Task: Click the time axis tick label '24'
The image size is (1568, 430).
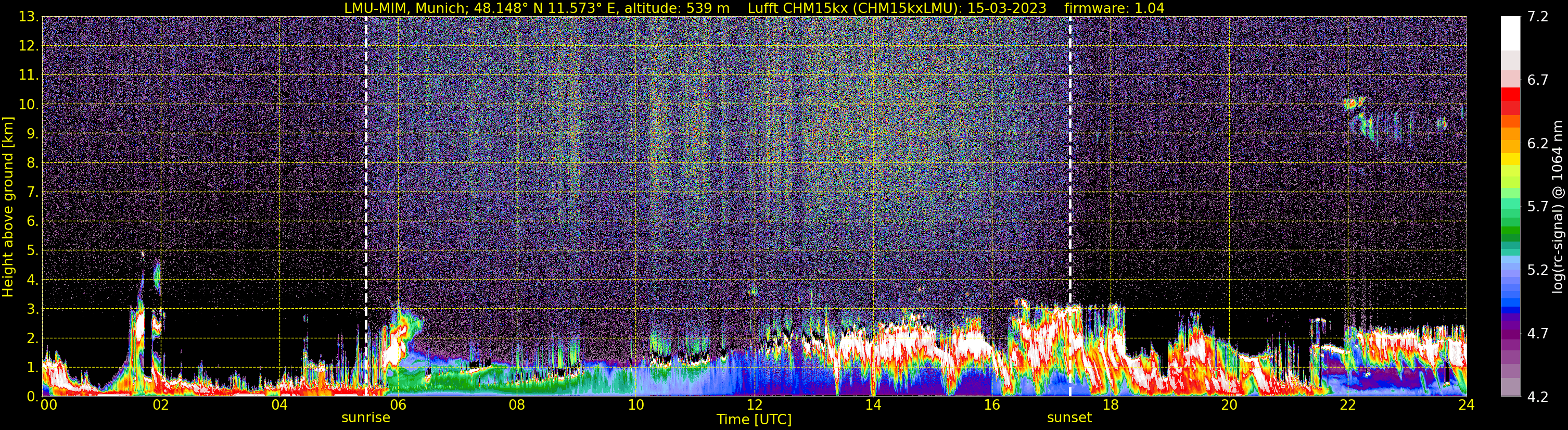Action: tap(1467, 406)
